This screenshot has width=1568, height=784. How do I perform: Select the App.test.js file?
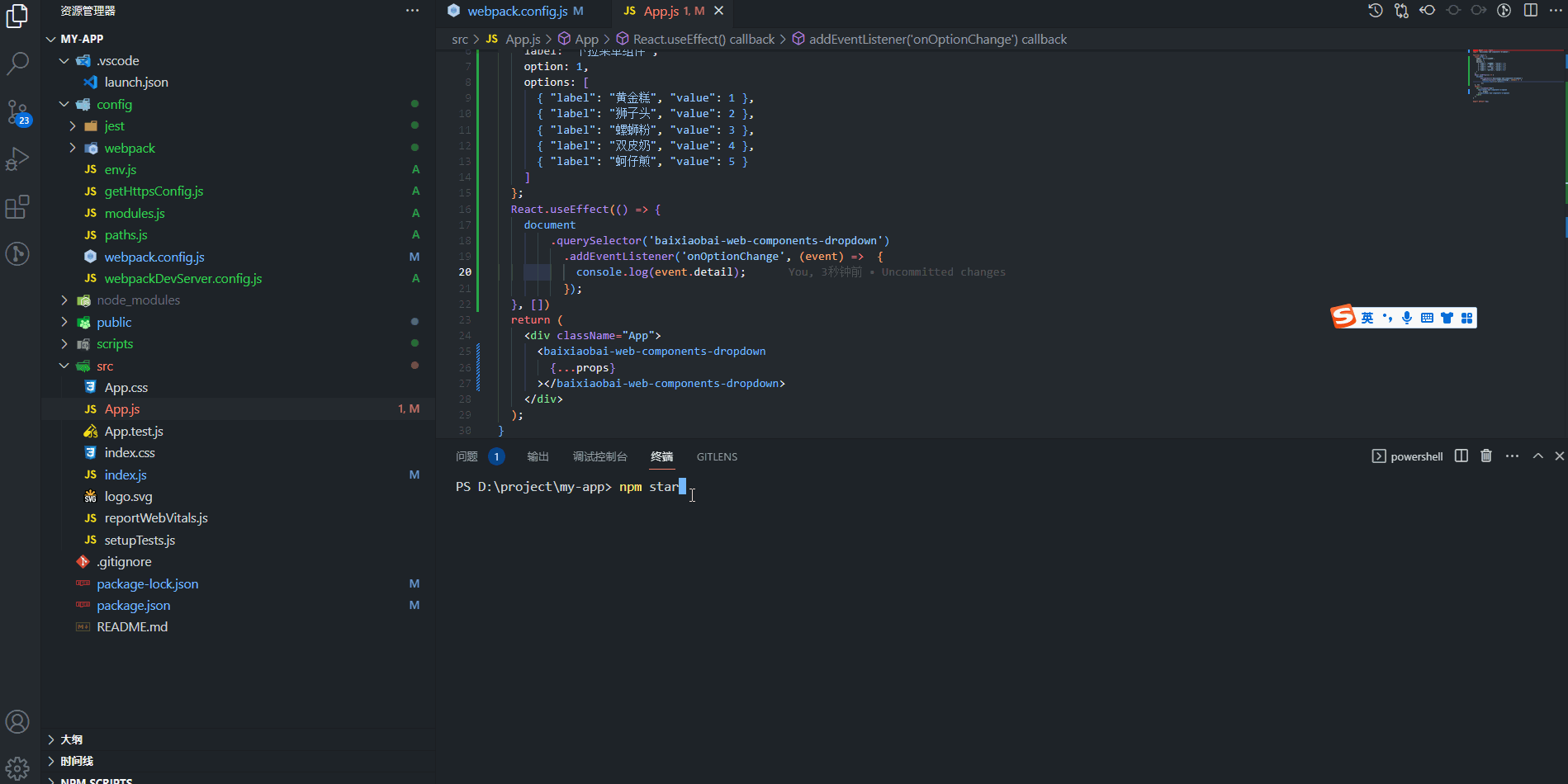[133, 431]
